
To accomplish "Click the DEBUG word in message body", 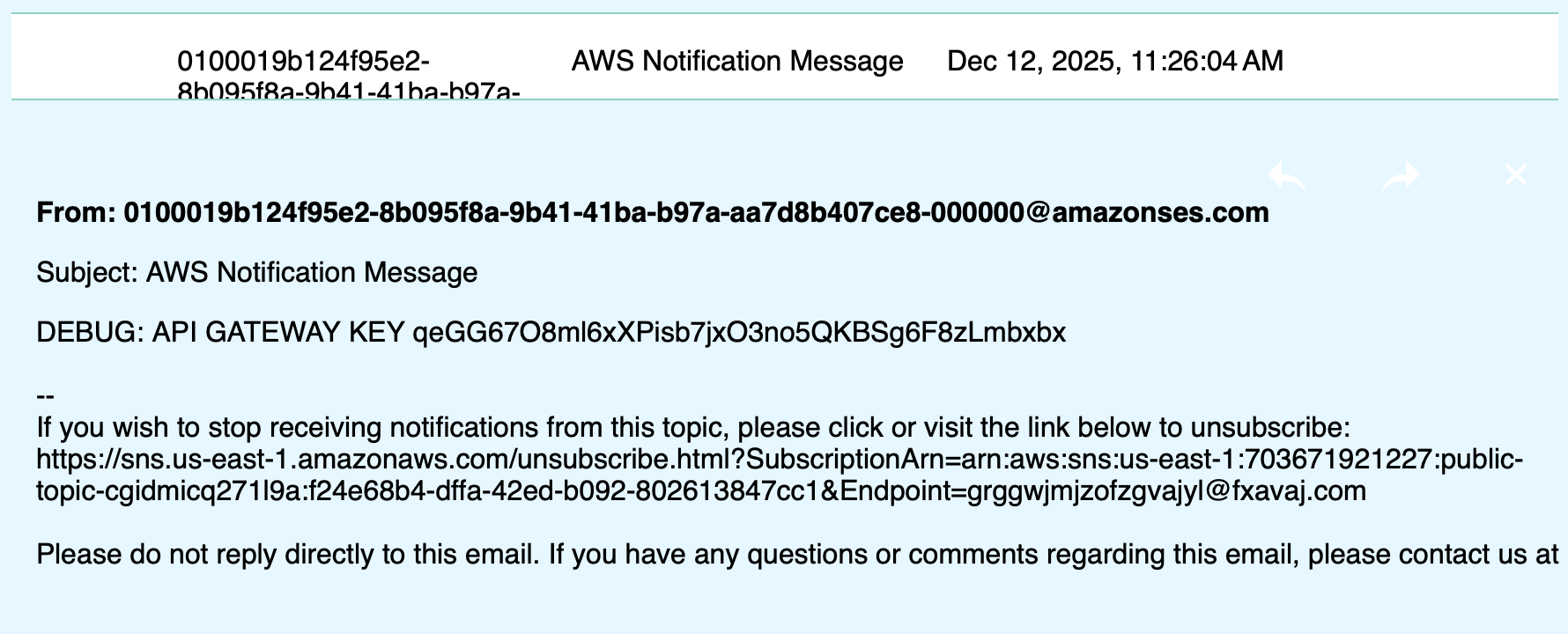I will click(89, 333).
